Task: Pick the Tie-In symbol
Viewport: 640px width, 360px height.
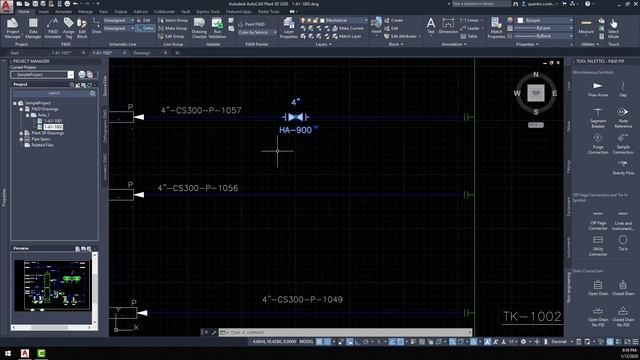Action: [623, 243]
